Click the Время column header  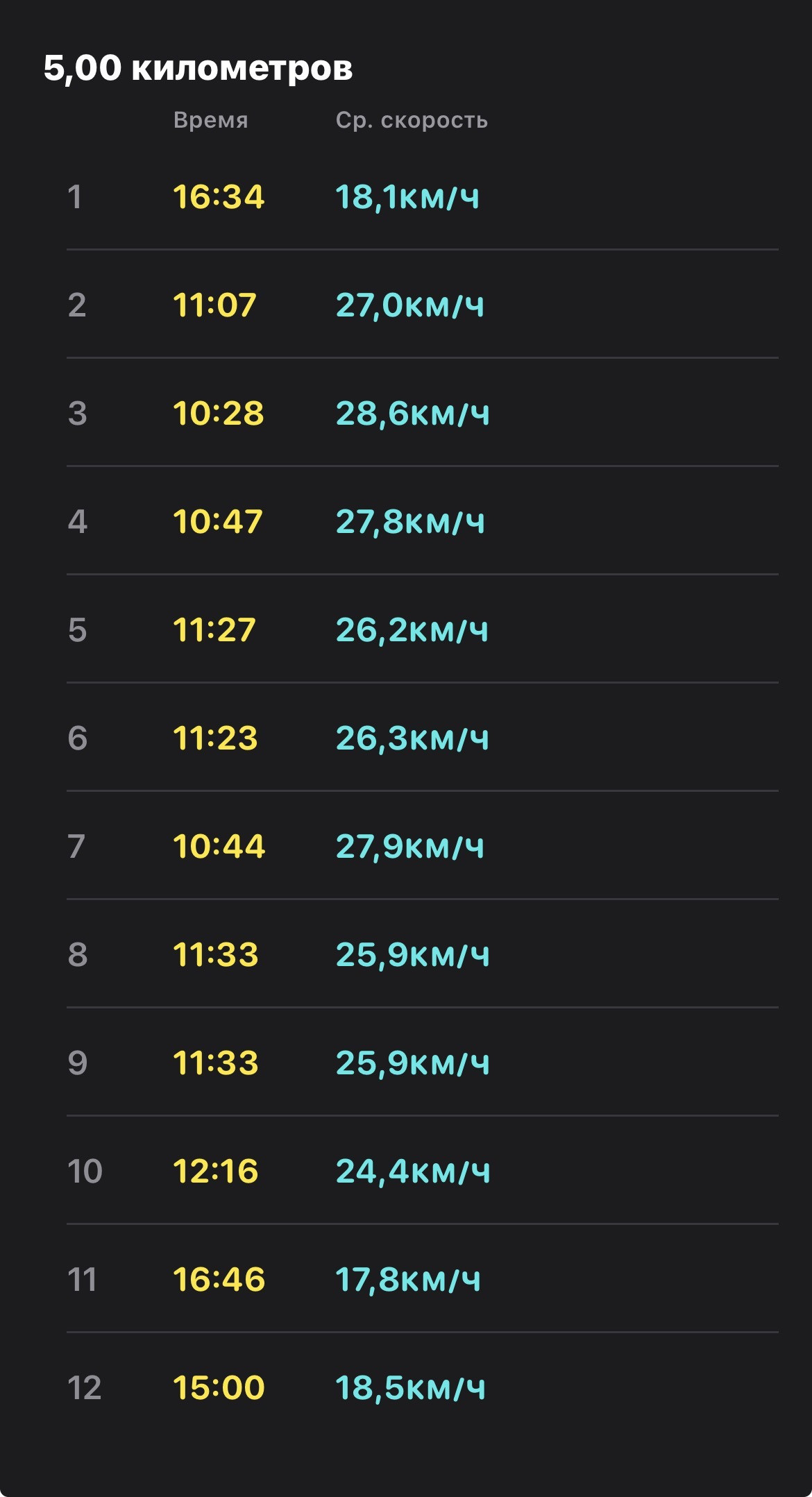tap(211, 120)
